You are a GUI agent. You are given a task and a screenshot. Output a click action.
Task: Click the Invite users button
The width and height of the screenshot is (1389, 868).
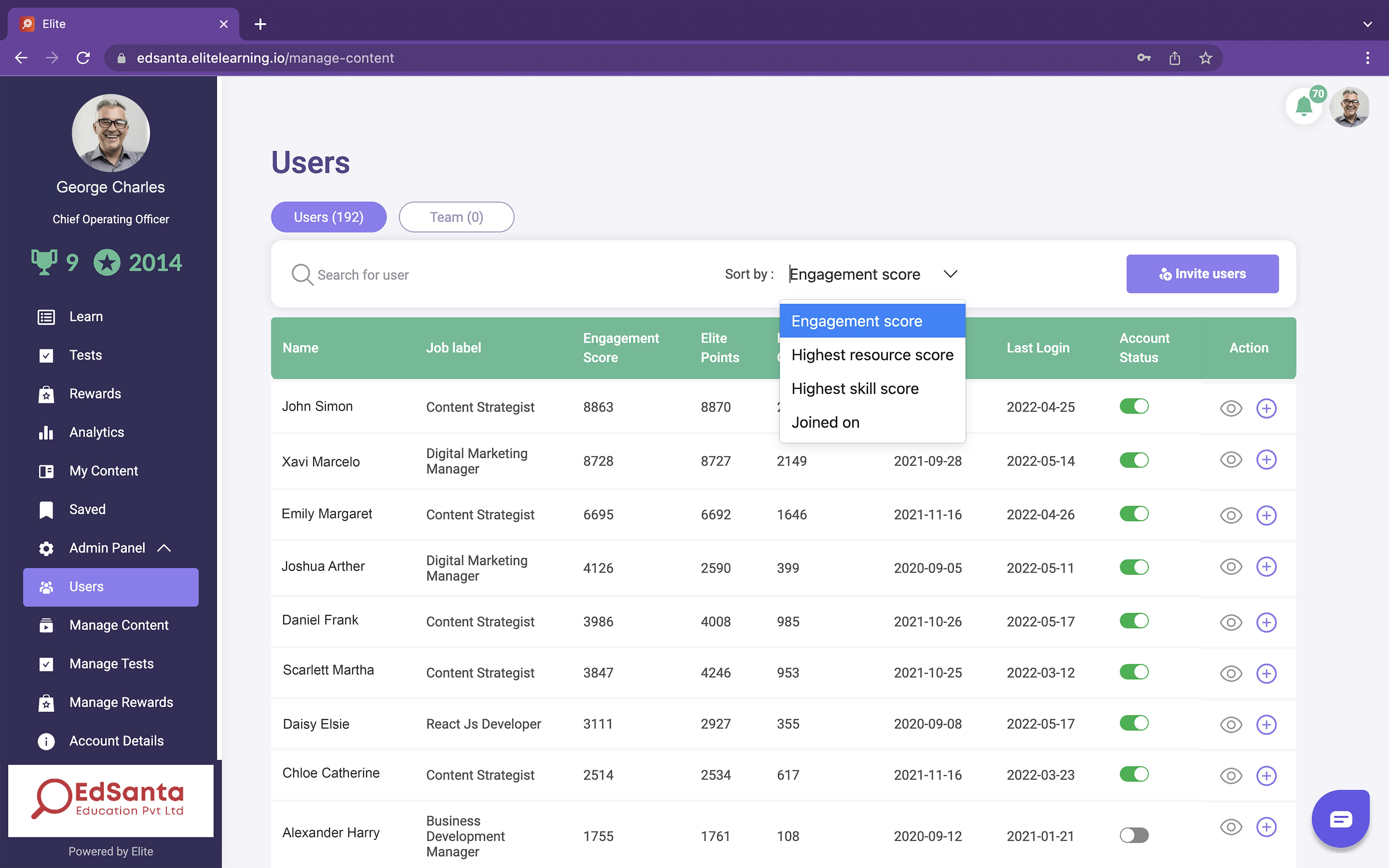1202,274
